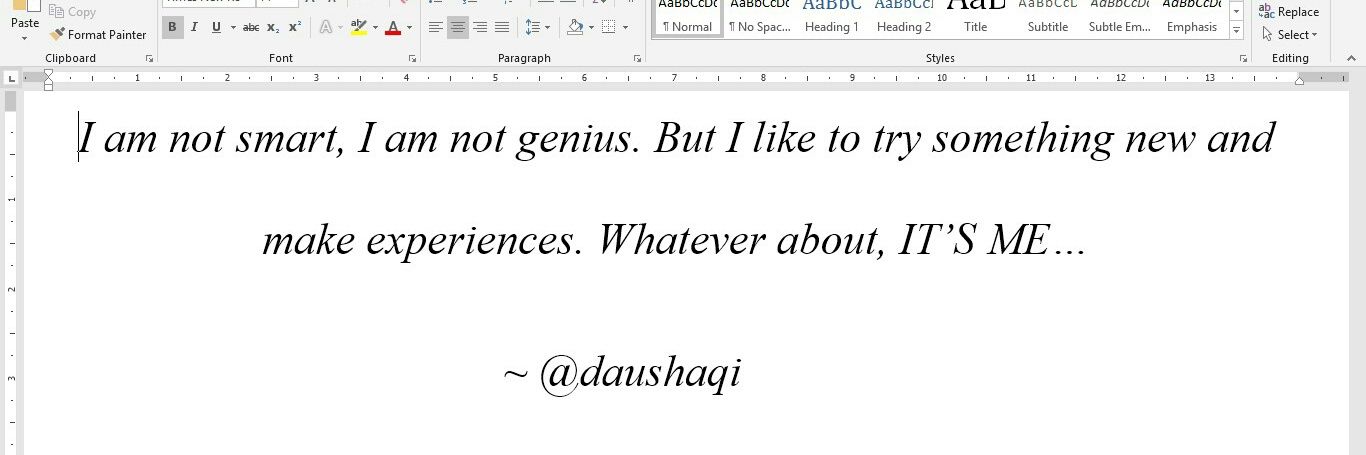This screenshot has height=455, width=1366.
Task: Toggle Subscript formatting
Action: [x=273, y=27]
